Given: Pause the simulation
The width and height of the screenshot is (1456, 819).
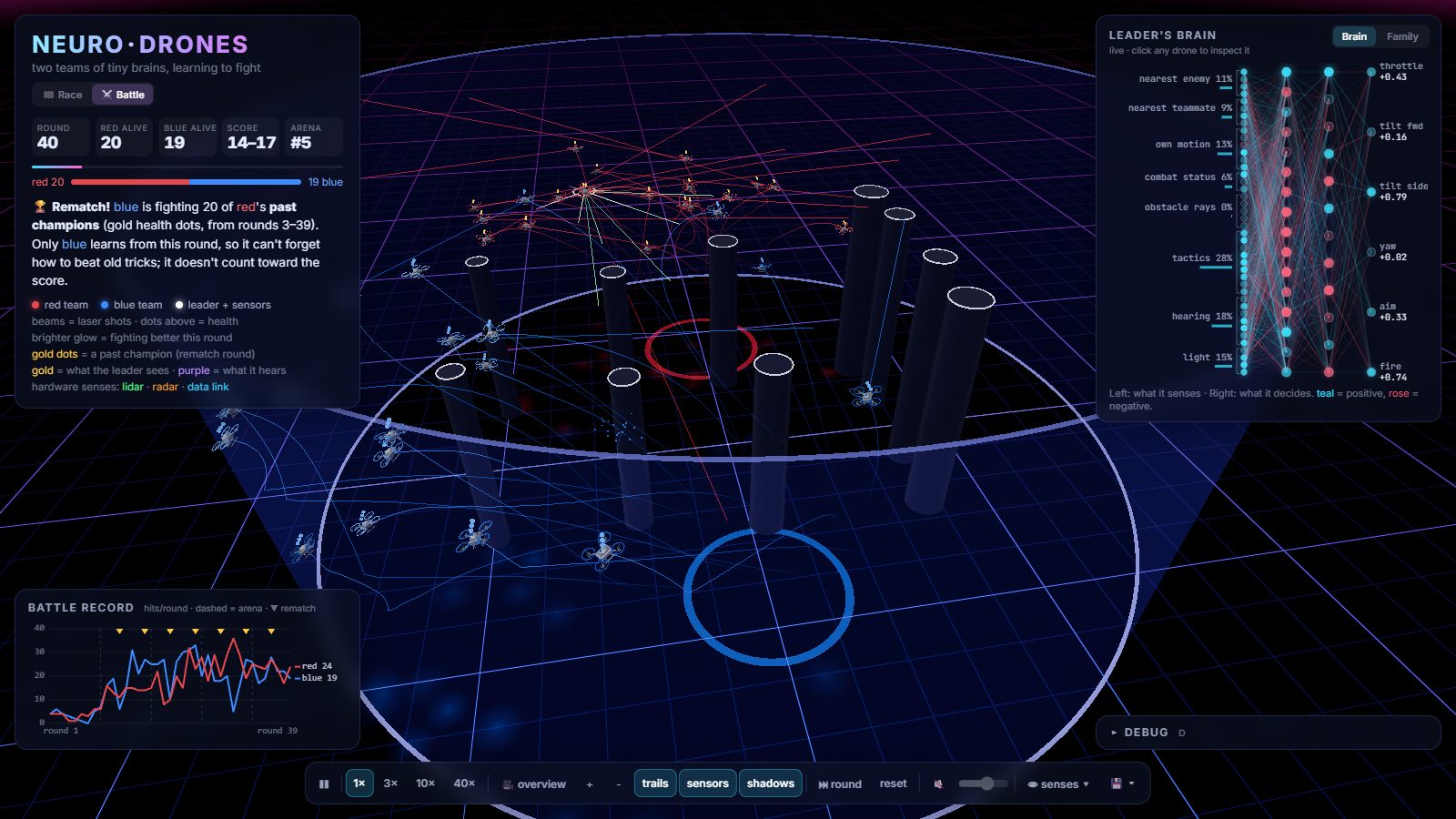Looking at the screenshot, I should (324, 784).
